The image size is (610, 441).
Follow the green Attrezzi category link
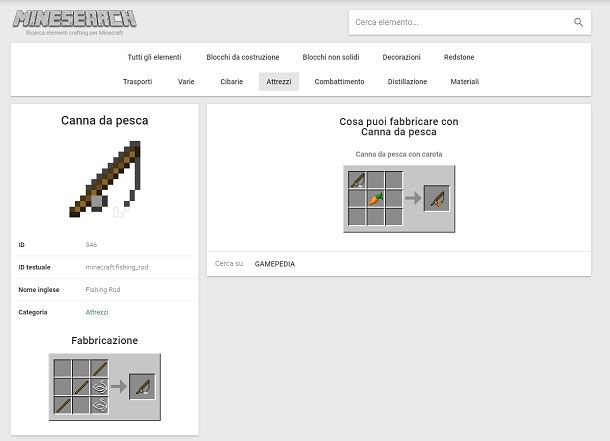coord(97,312)
